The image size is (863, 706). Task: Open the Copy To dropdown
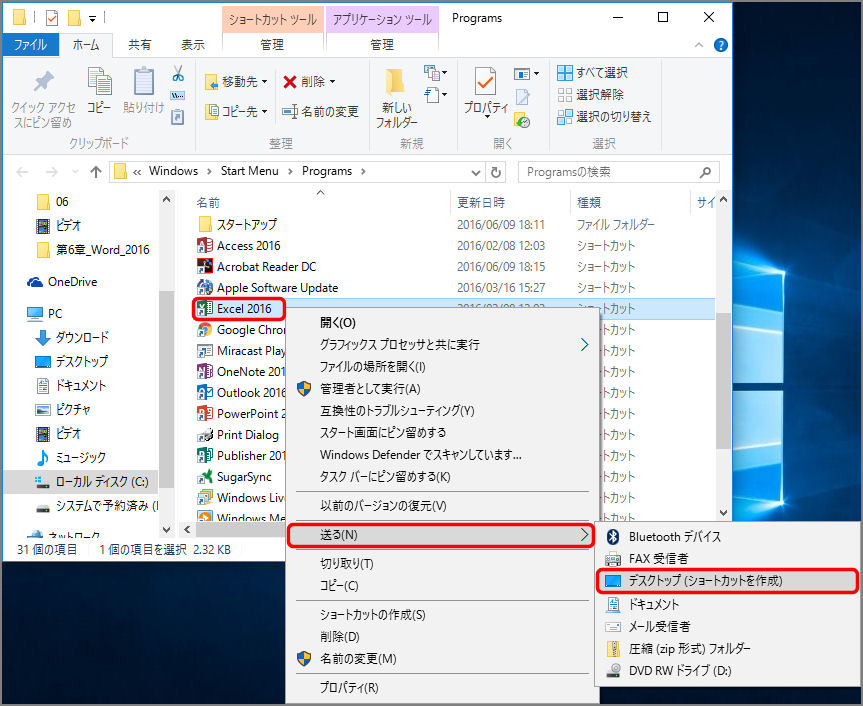(236, 112)
